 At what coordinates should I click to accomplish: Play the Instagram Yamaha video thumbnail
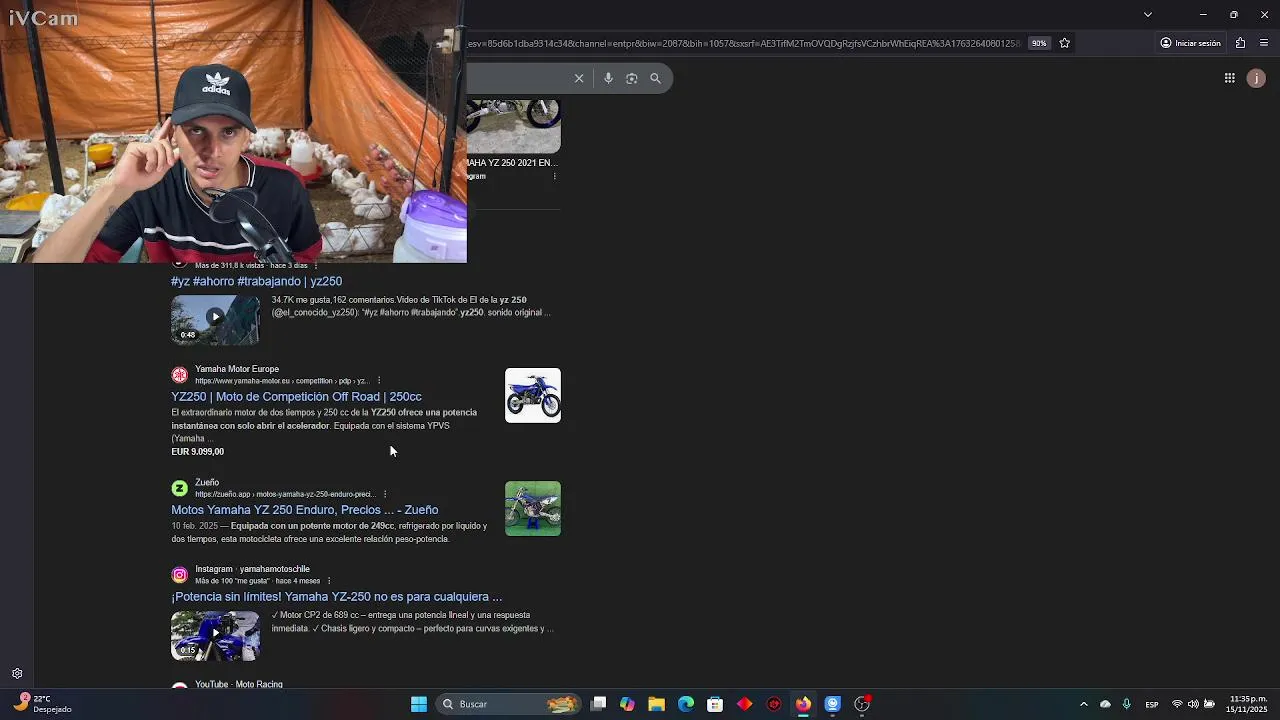click(215, 635)
